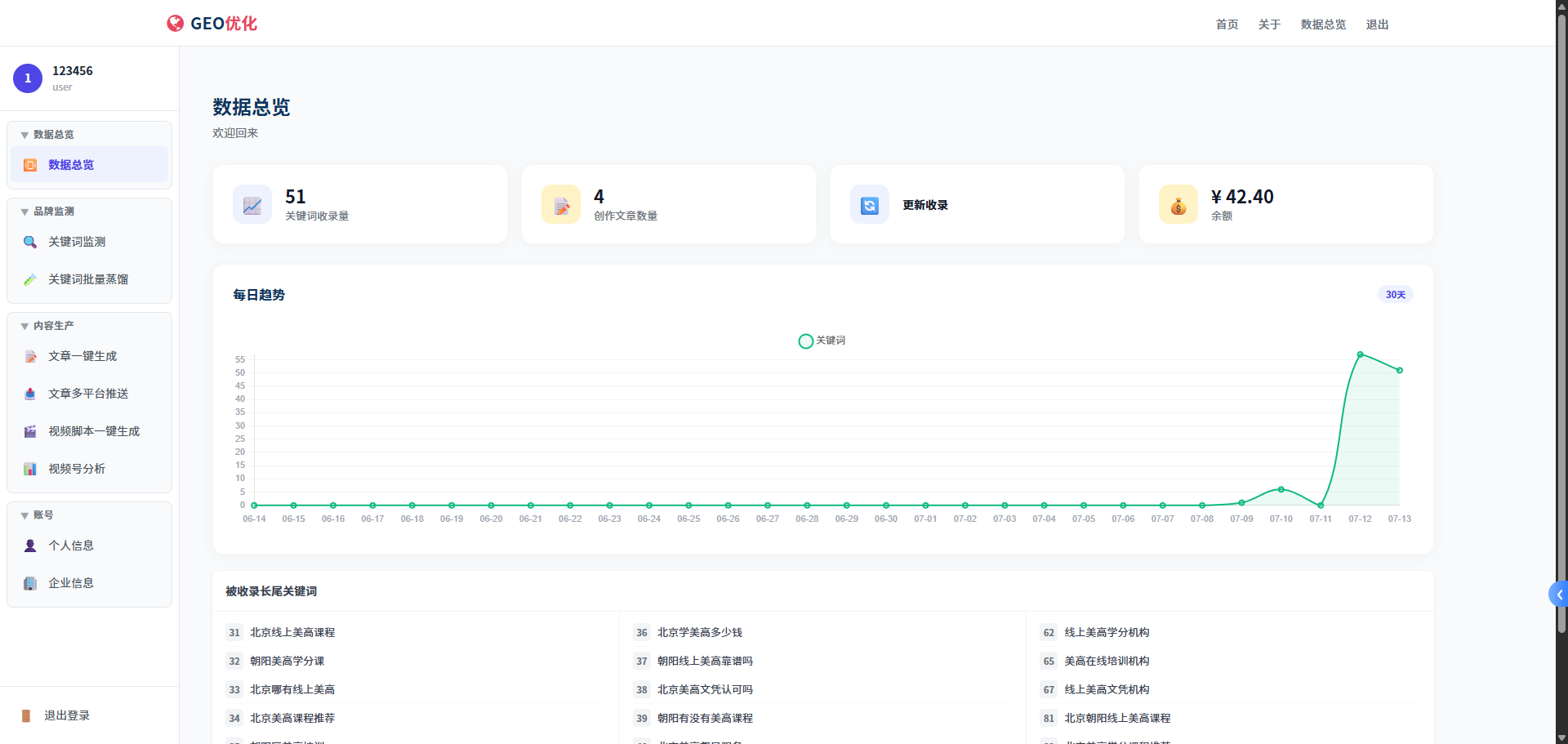Open 文章一键生成 document icon

click(x=30, y=356)
